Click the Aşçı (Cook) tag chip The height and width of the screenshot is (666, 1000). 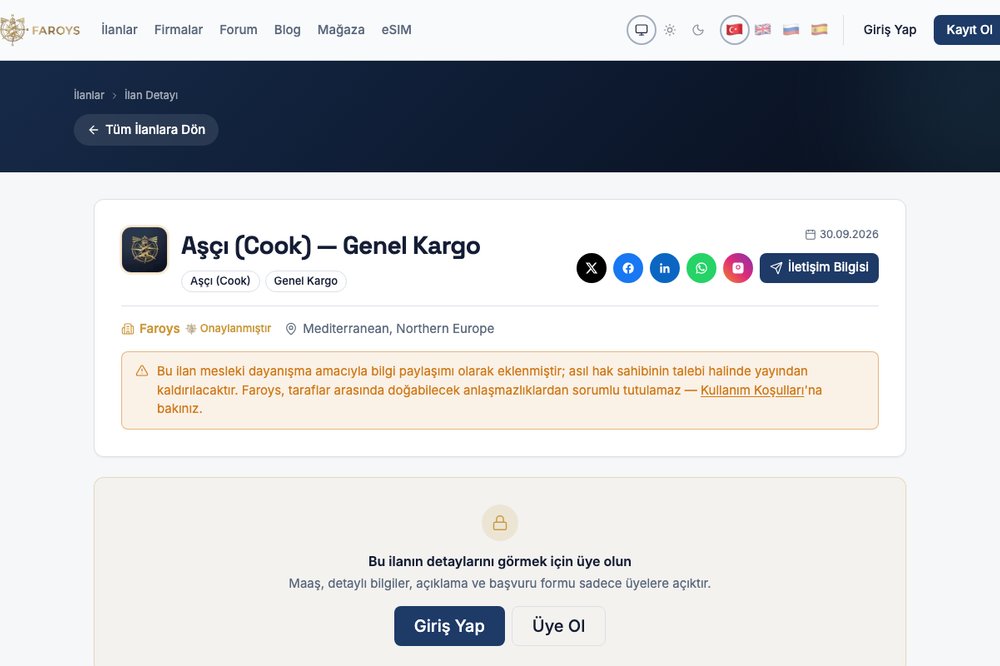point(220,281)
